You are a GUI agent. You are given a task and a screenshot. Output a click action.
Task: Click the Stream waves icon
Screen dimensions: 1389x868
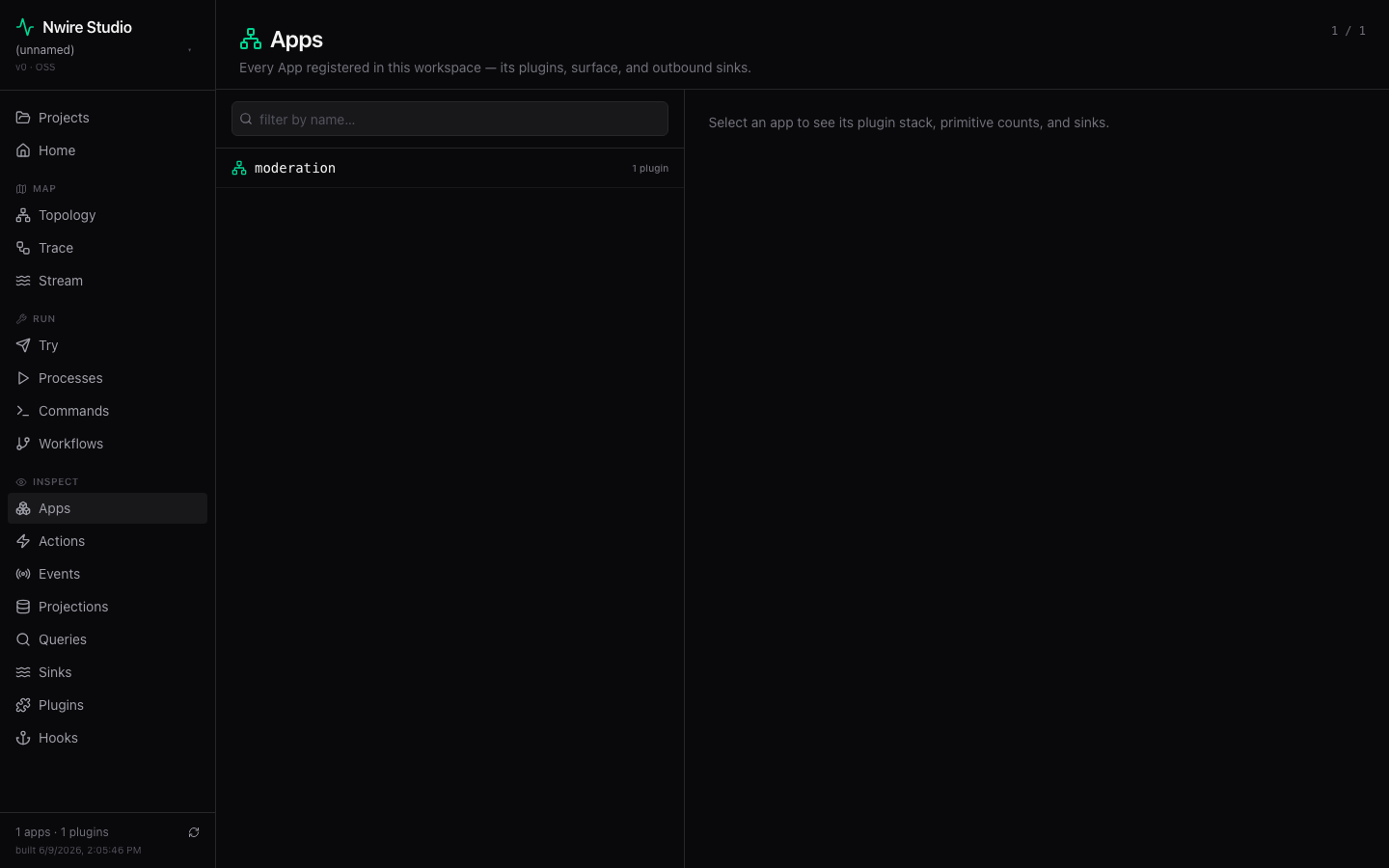pos(23,281)
